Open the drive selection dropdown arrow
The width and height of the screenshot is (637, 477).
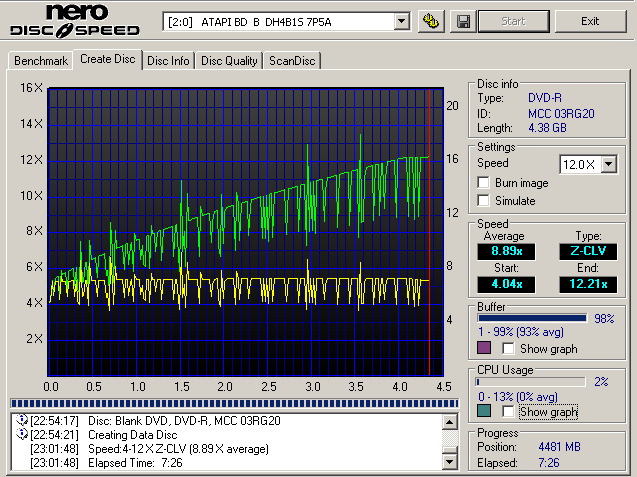click(x=401, y=21)
